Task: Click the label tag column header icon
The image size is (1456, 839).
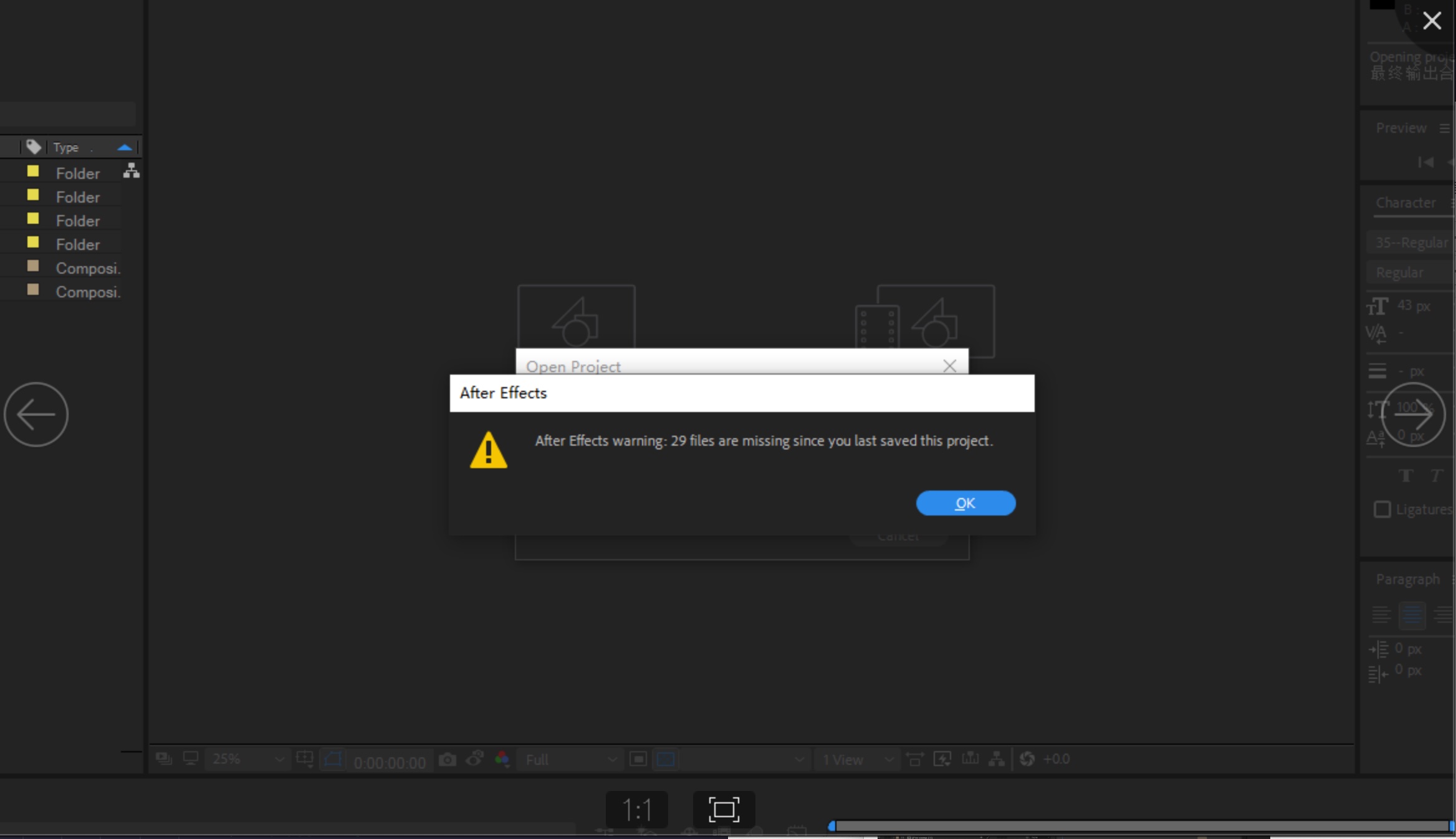Action: (x=34, y=147)
